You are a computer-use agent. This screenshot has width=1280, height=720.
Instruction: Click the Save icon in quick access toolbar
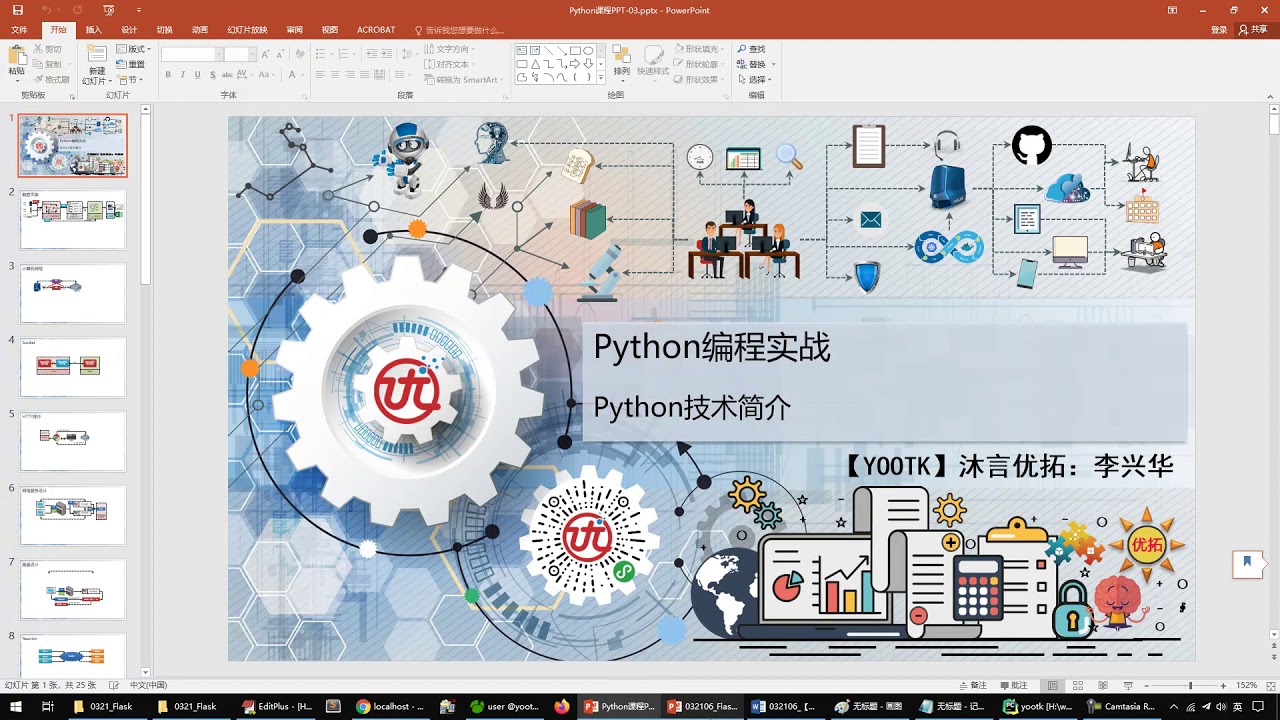coord(17,10)
